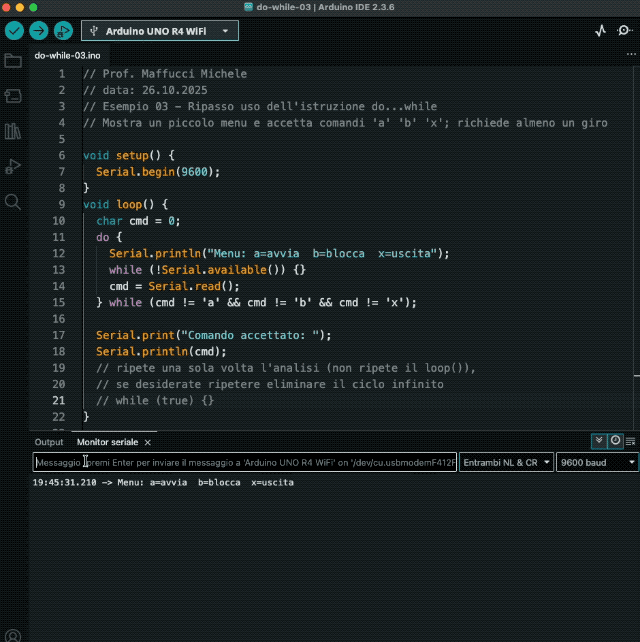Open the 9600 baud rate dropdown

point(597,463)
